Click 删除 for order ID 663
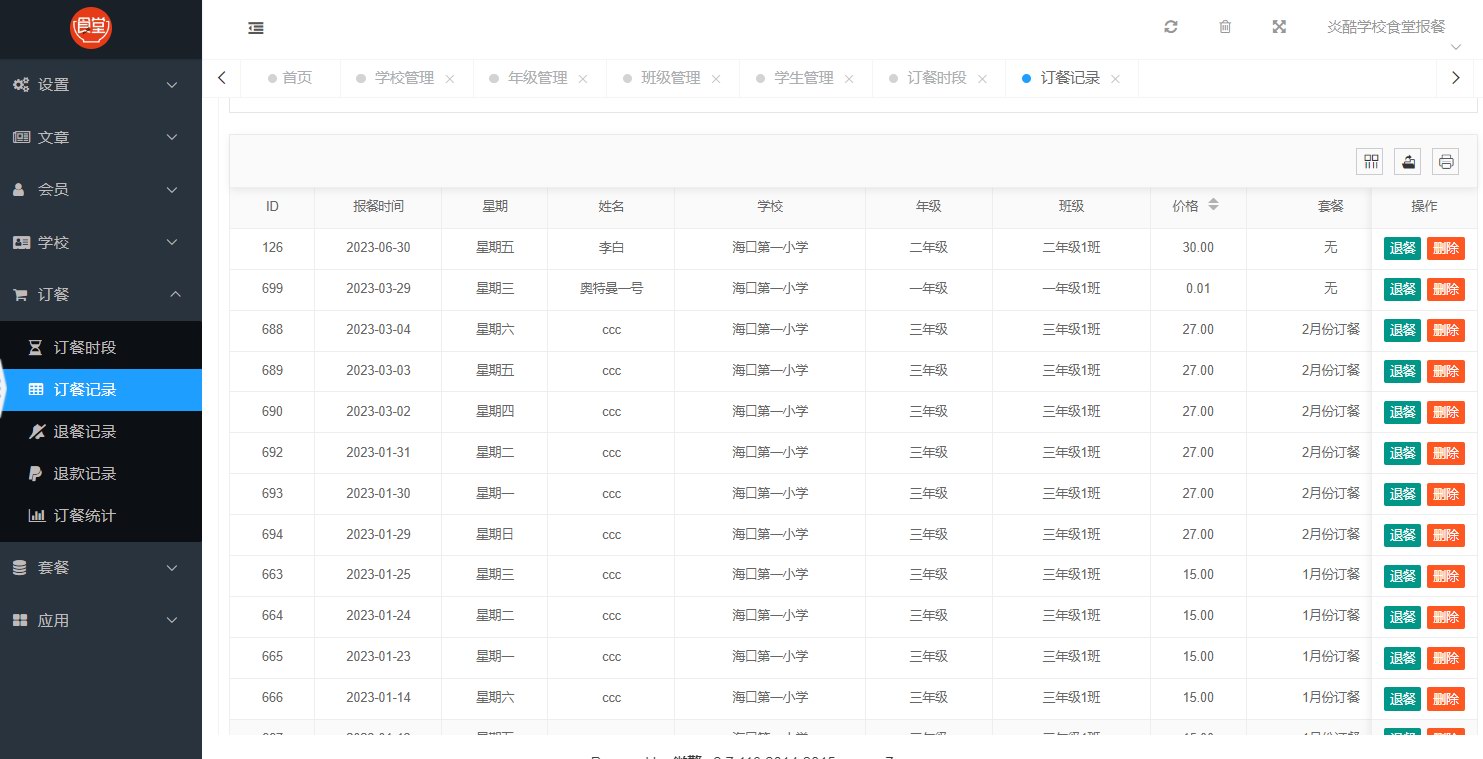Image resolution: width=1483 pixels, height=759 pixels. [1446, 576]
